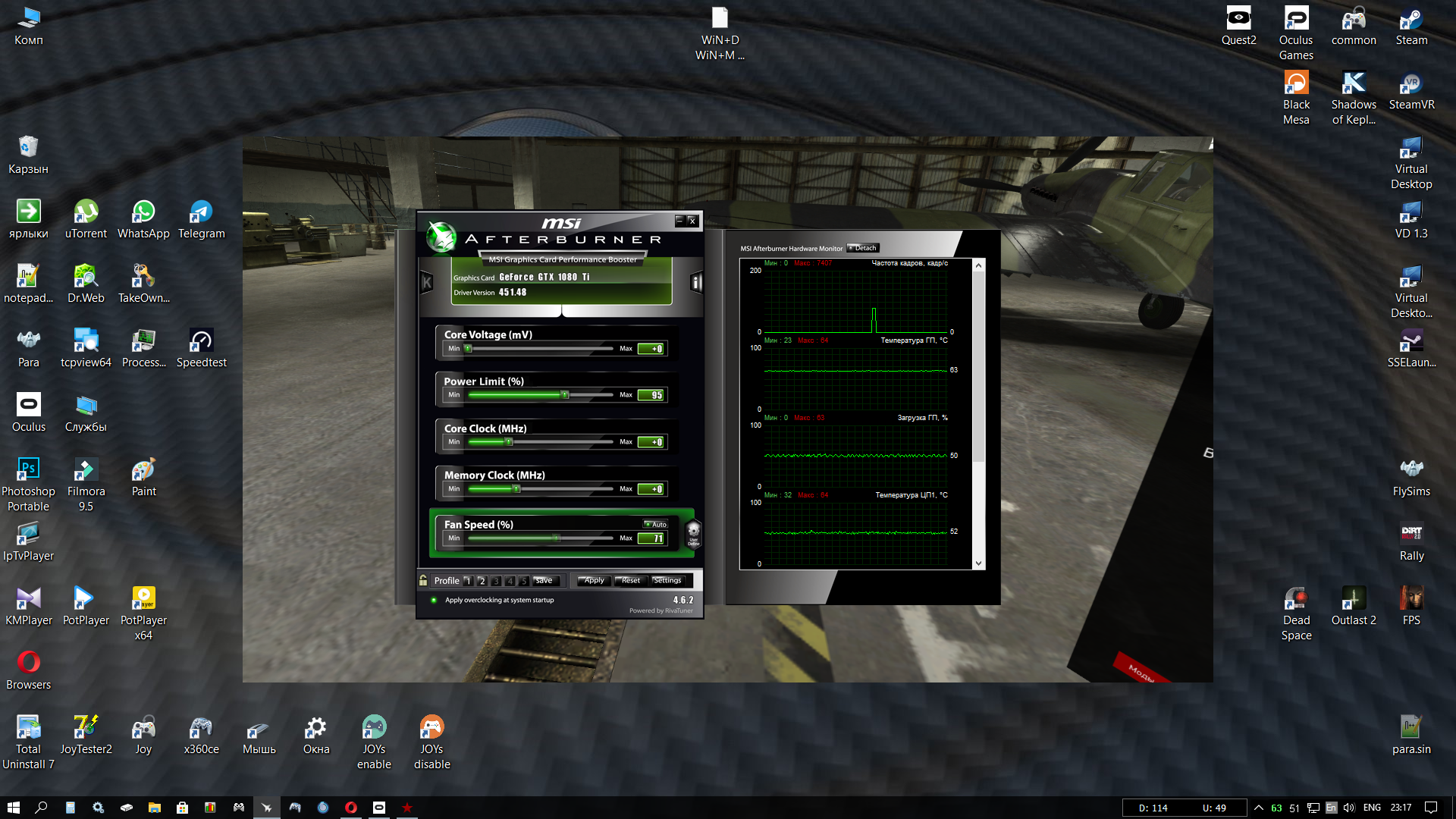The width and height of the screenshot is (1456, 819).
Task: Open Photoshop Portable shortcut
Action: click(28, 485)
